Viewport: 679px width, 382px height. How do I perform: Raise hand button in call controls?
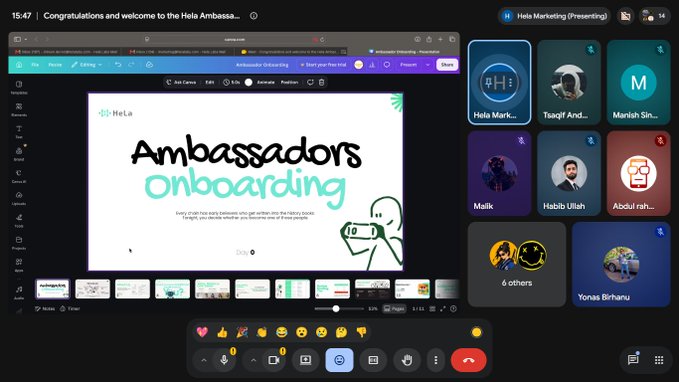coord(407,360)
